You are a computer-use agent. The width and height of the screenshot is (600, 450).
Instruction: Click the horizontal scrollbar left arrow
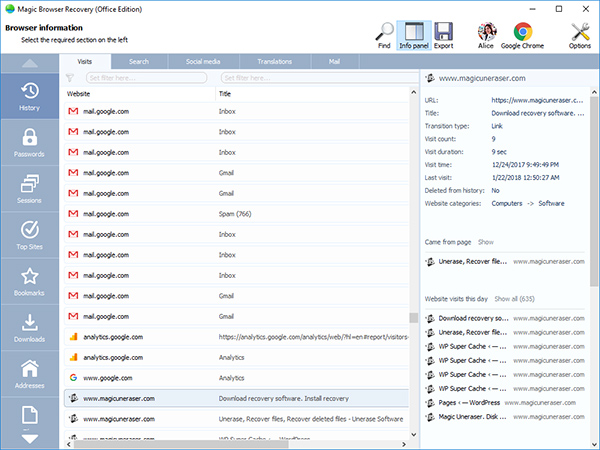[x=68, y=444]
